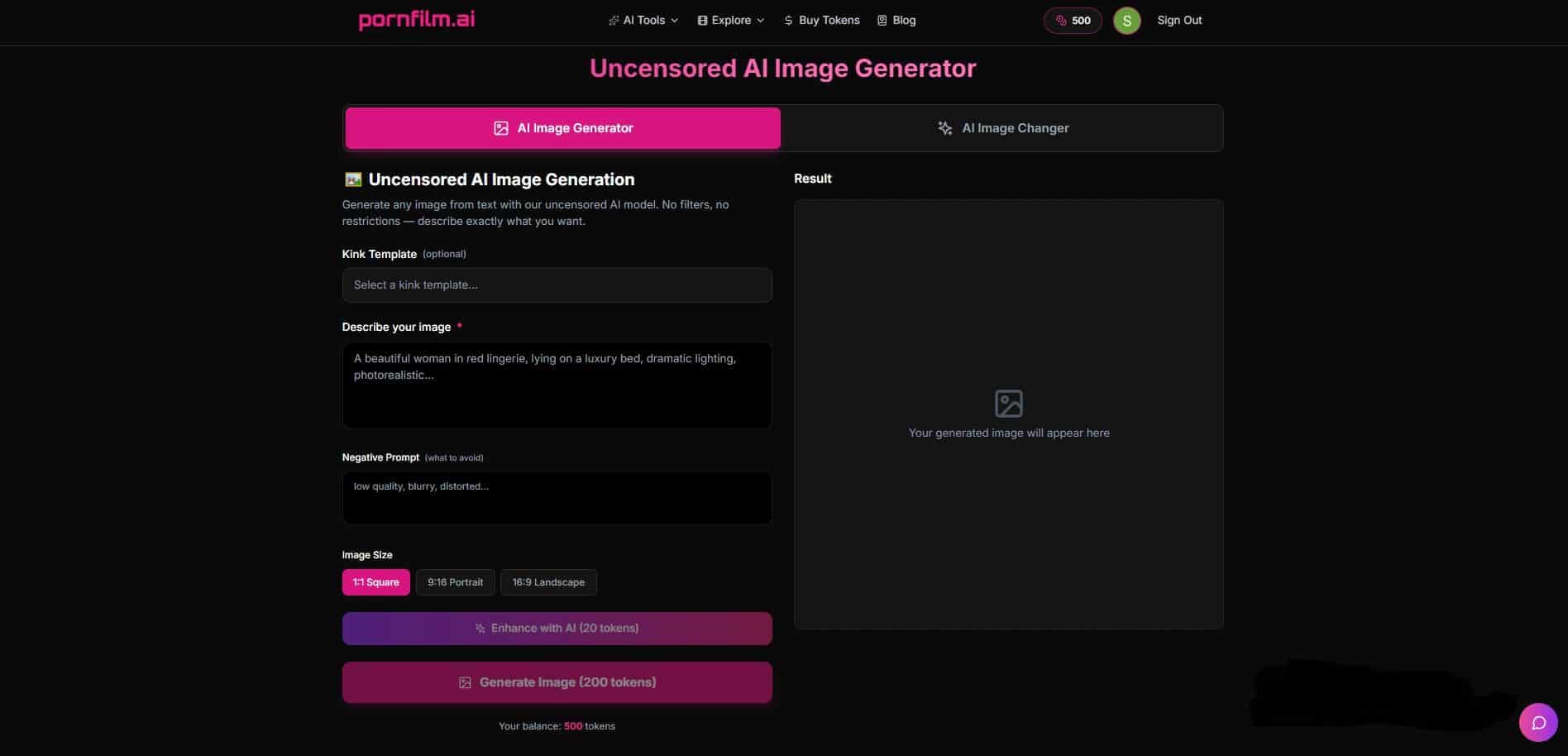This screenshot has width=1568, height=756.
Task: Switch to AI Image Generator tab
Action: 562,128
